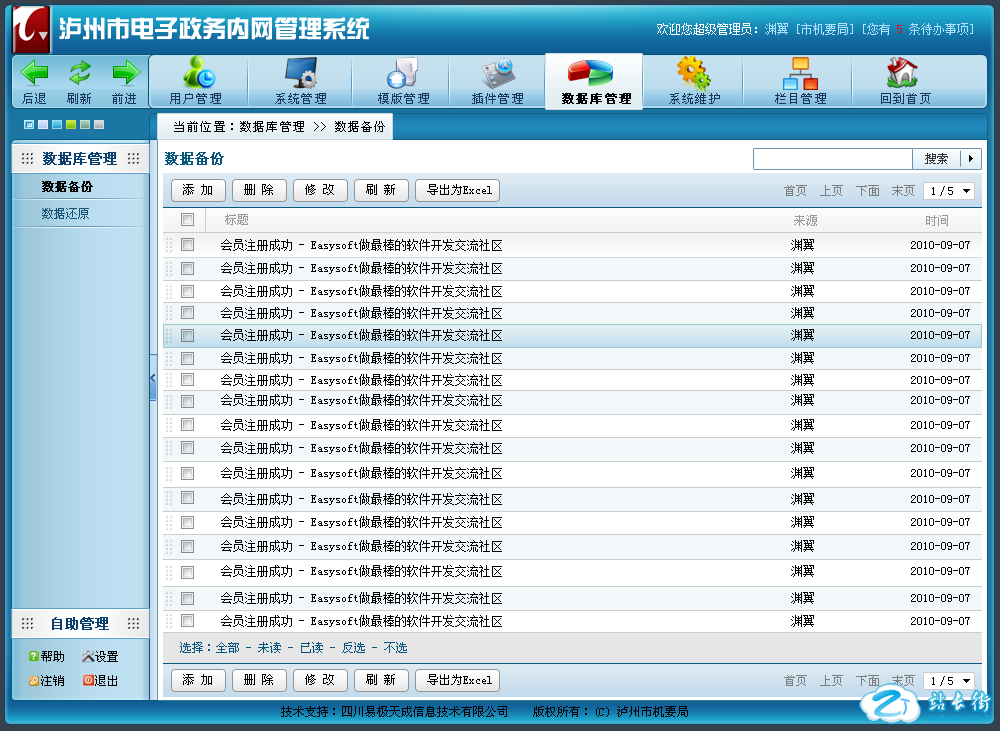Click the 反选 invert selection link
Viewport: 1000px width, 731px height.
(353, 648)
